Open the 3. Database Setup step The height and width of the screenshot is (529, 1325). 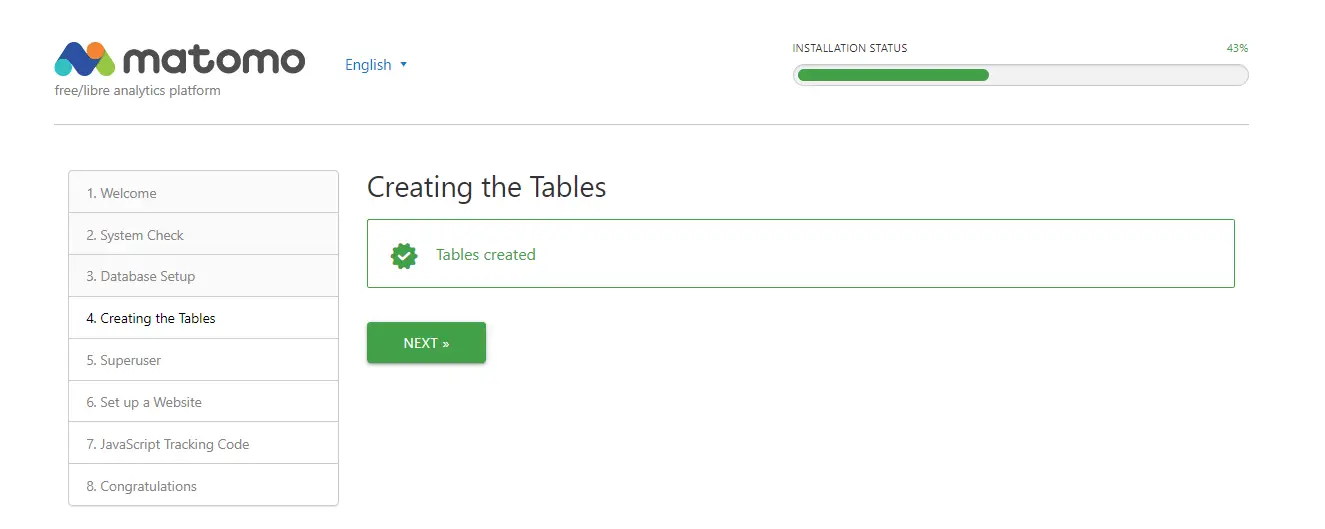(x=204, y=276)
